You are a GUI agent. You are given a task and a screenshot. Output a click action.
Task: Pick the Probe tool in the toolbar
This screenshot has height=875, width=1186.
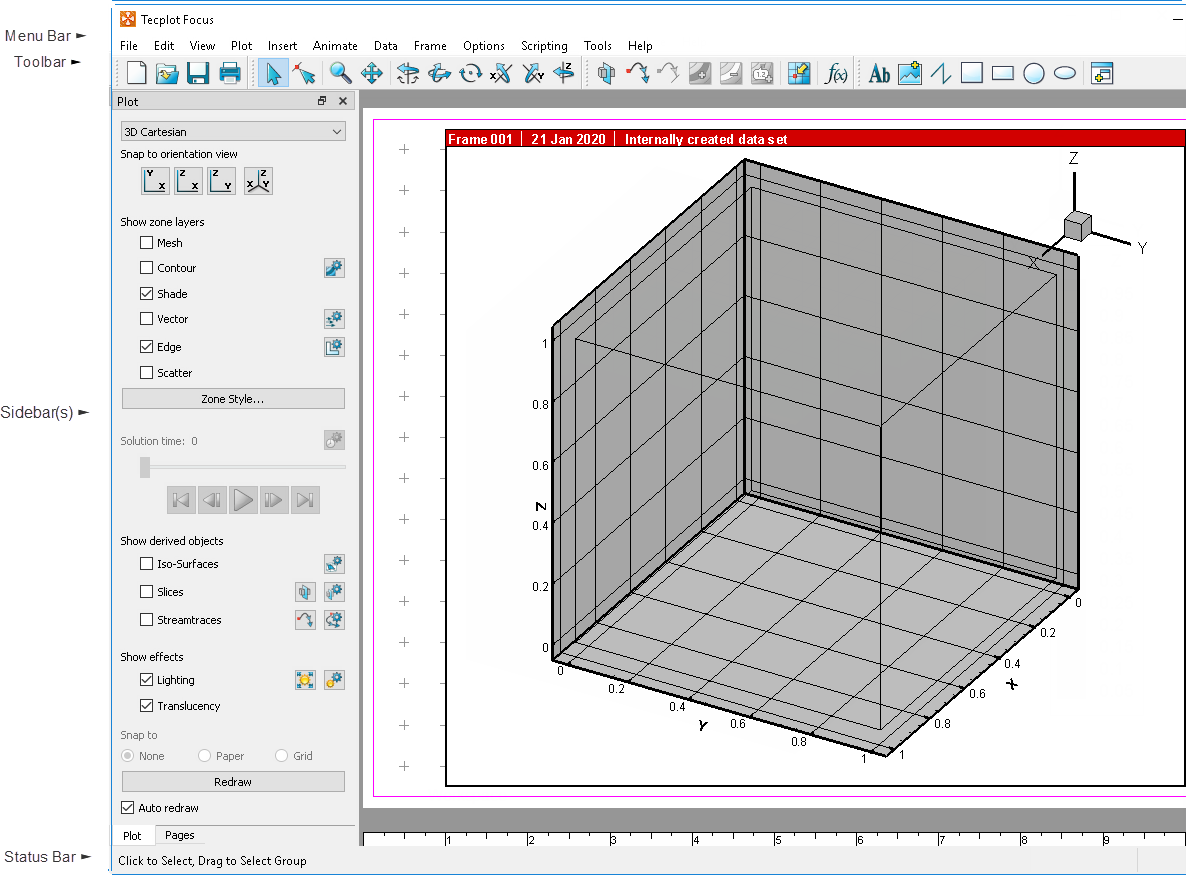(799, 73)
